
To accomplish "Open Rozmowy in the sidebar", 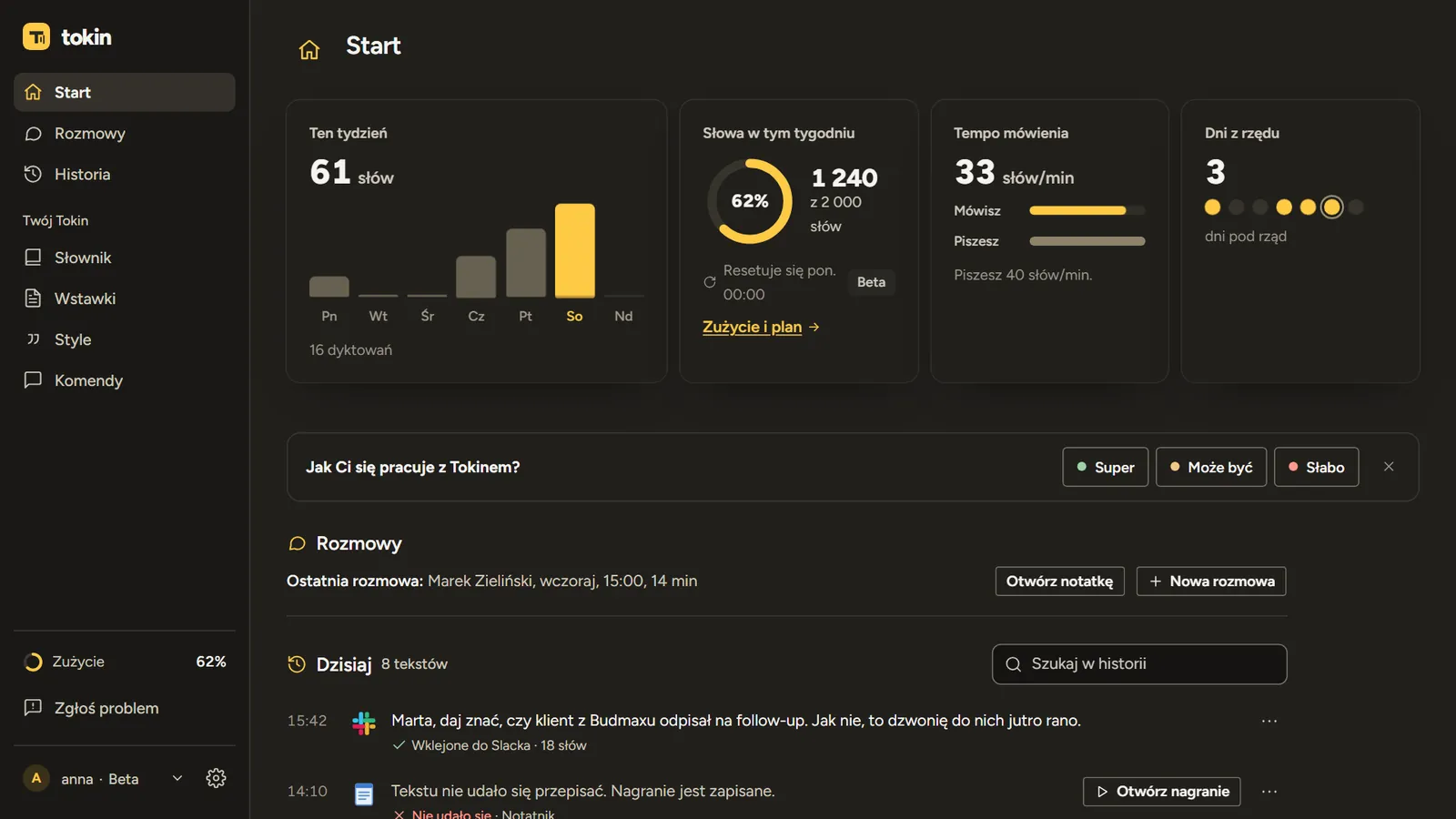I will pos(125,133).
